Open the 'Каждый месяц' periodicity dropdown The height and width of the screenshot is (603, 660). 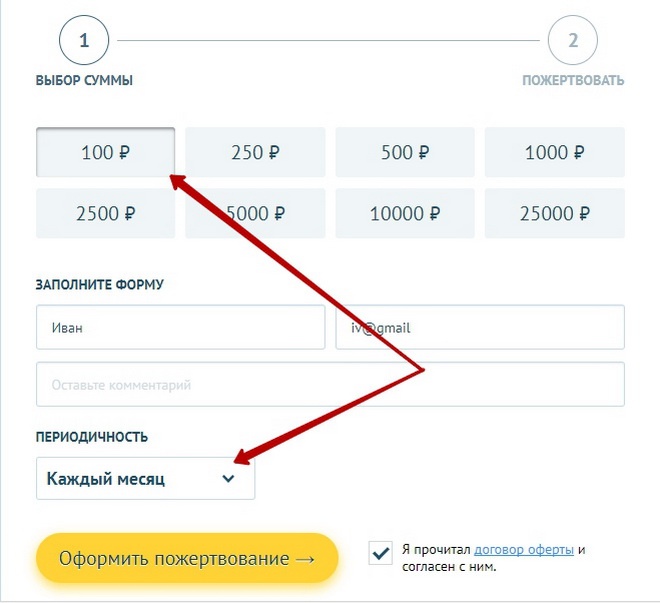click(145, 479)
